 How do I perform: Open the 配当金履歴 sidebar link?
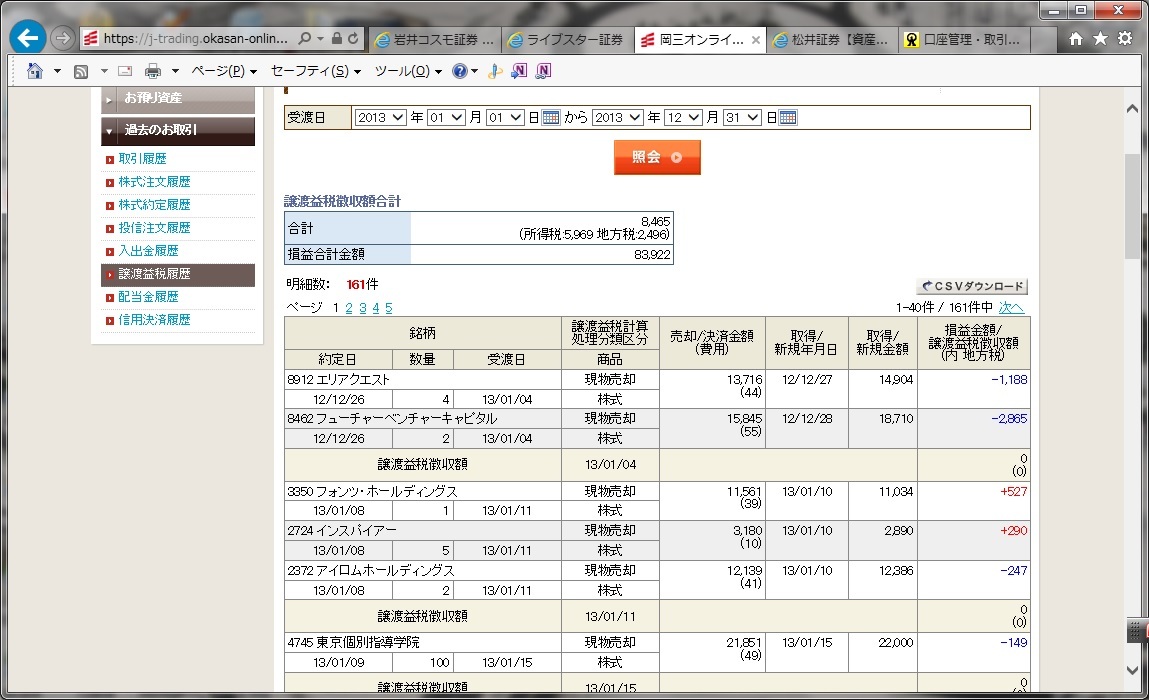click(x=148, y=297)
